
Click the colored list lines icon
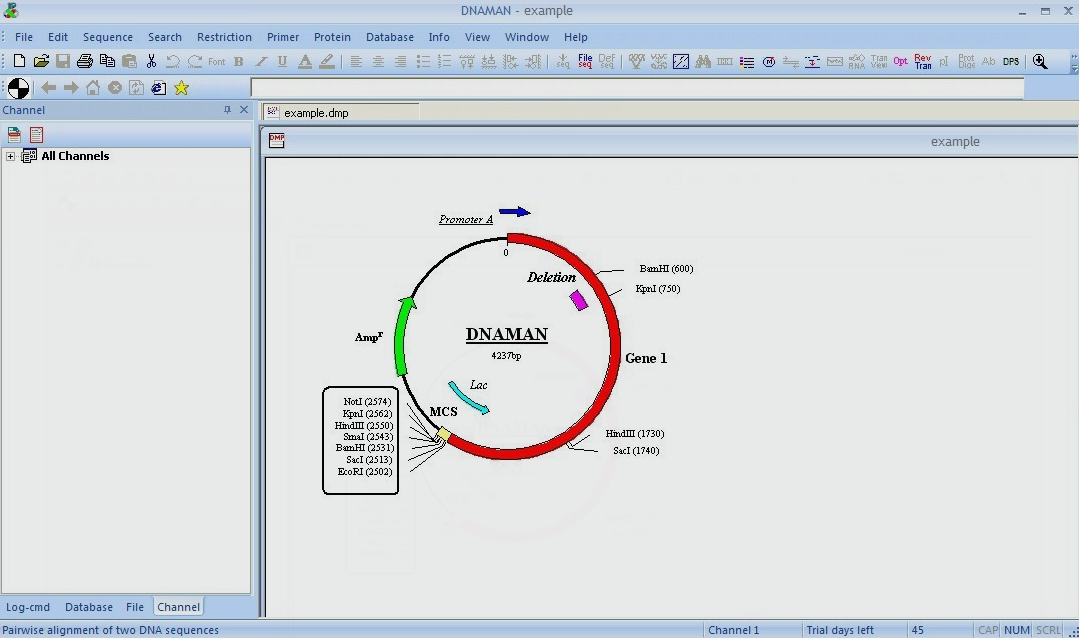[747, 62]
